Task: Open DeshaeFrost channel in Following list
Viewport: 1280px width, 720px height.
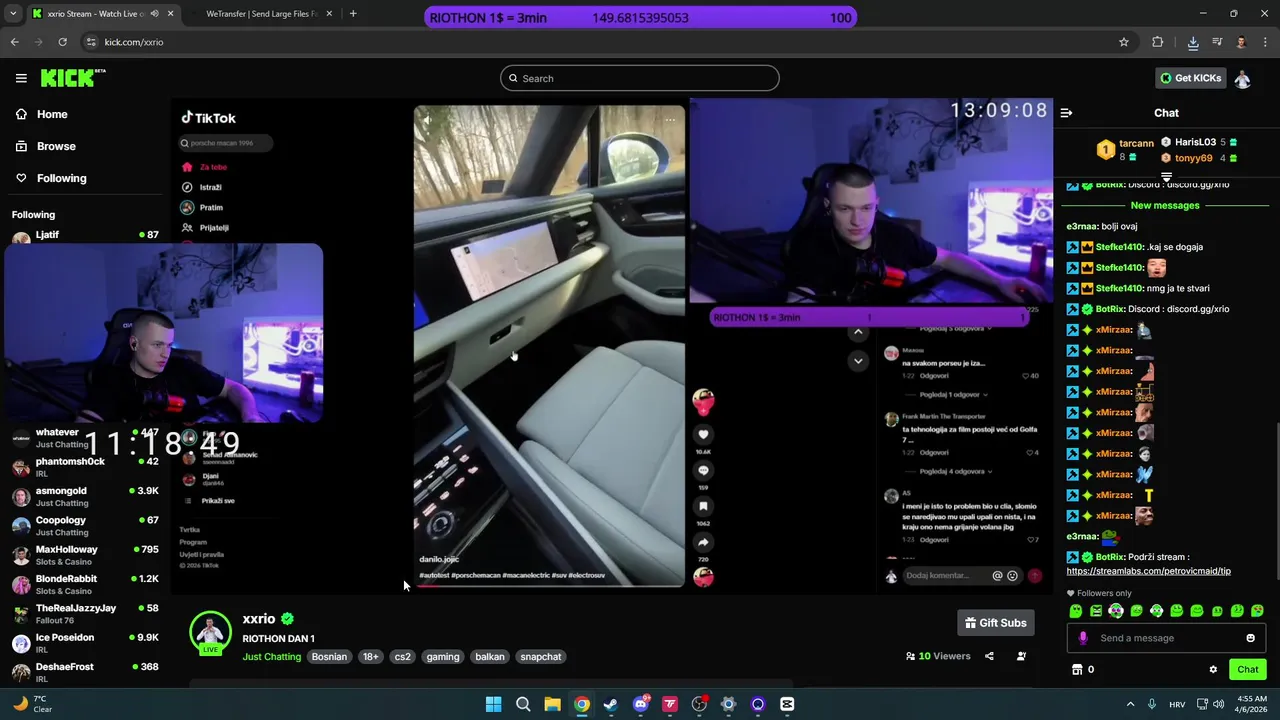Action: (x=85, y=672)
